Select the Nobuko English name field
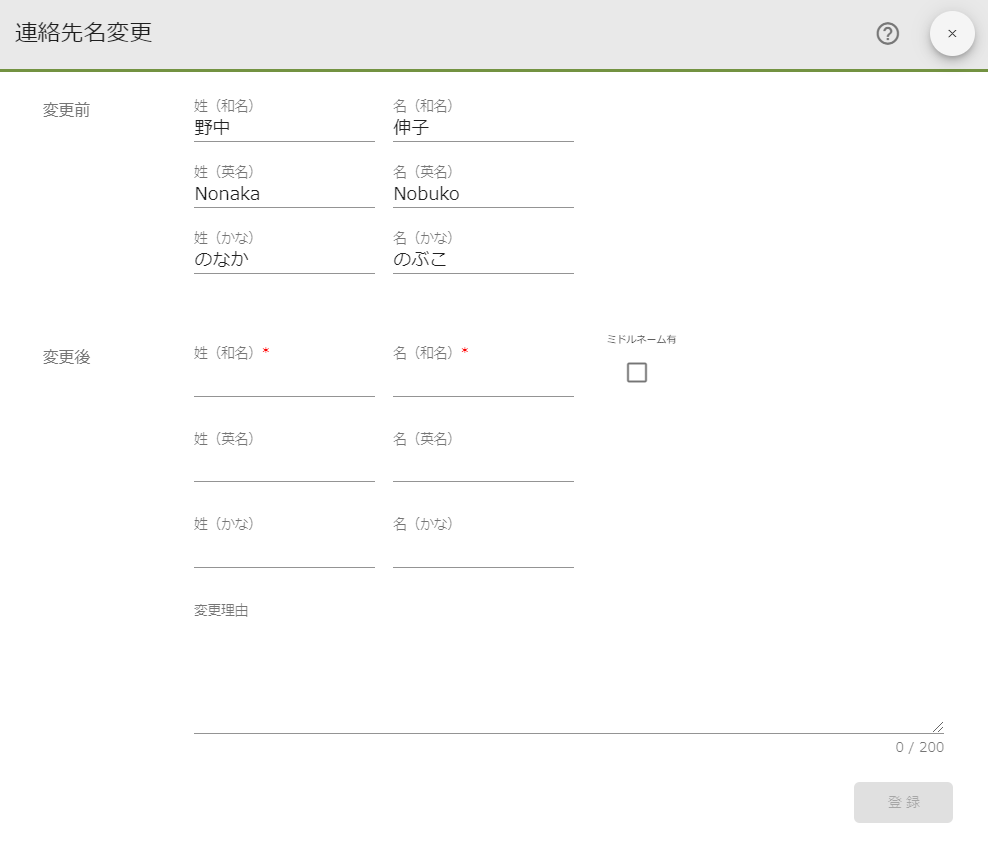This screenshot has width=988, height=847. (x=483, y=194)
